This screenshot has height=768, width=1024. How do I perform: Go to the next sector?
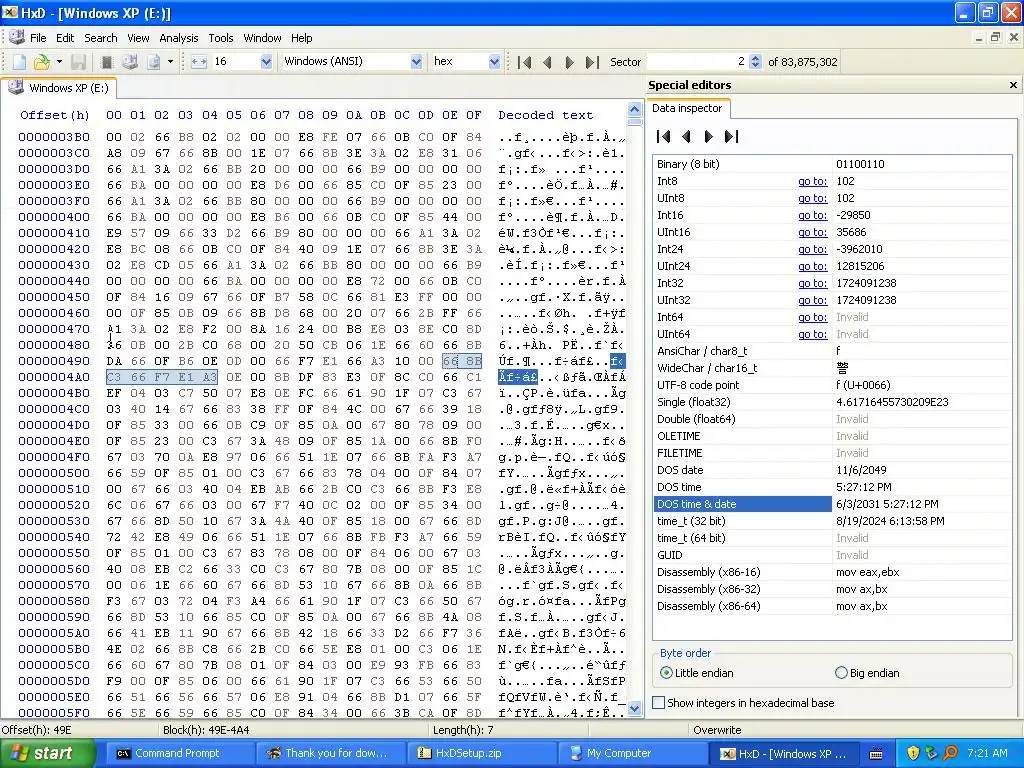point(569,62)
